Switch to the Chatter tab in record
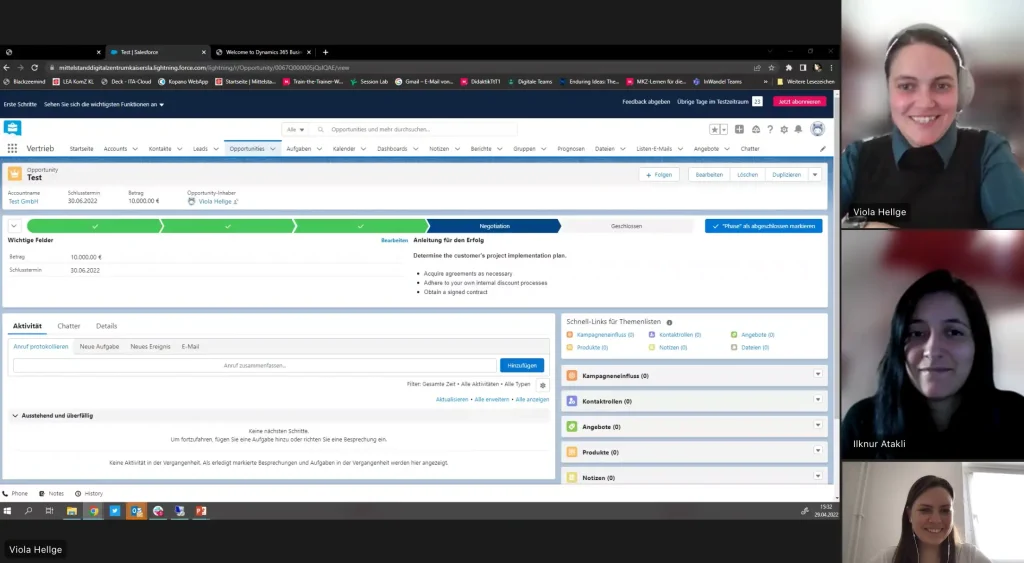The image size is (1024, 563). 69,326
